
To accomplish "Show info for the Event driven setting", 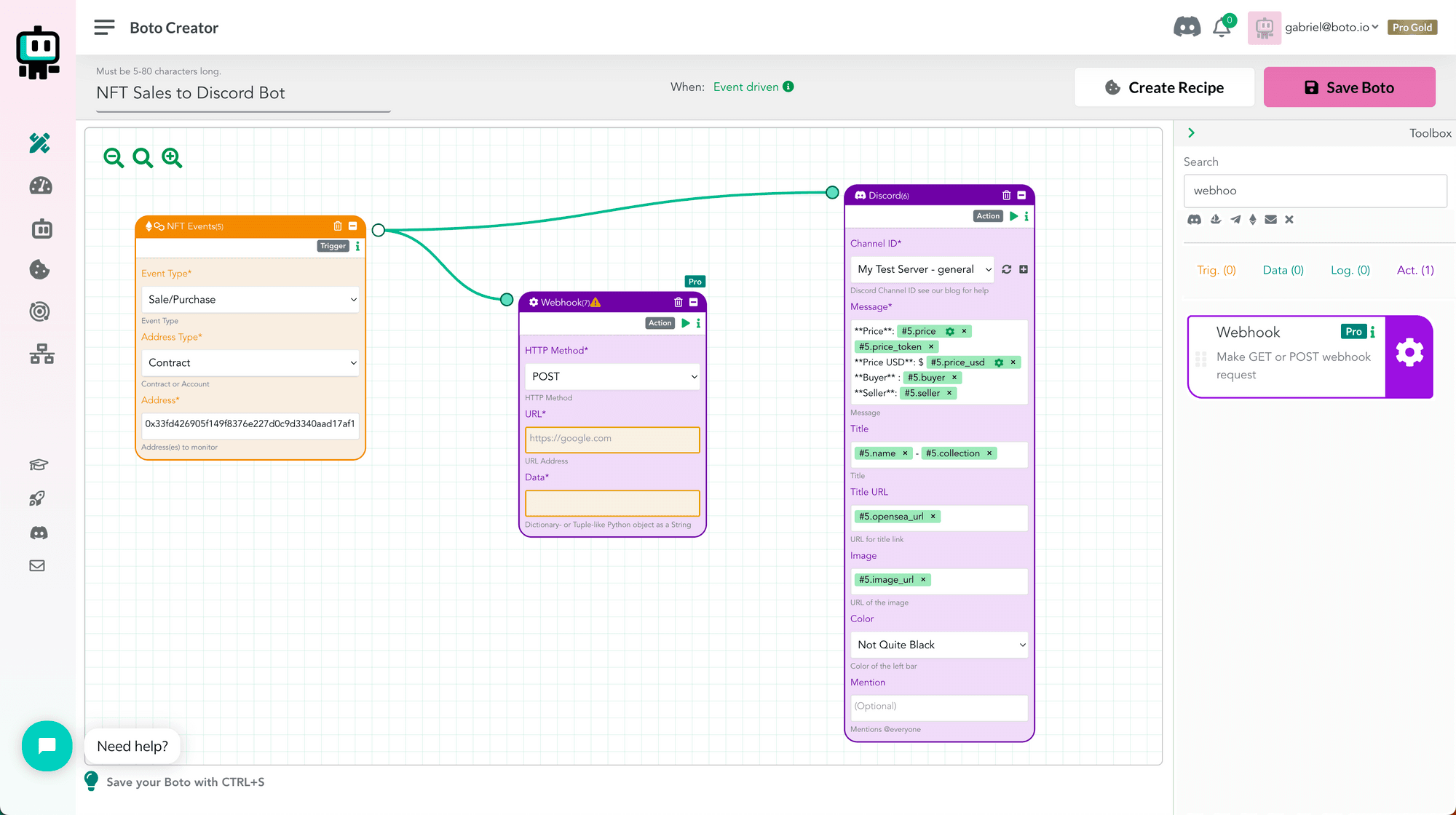I will (x=788, y=87).
